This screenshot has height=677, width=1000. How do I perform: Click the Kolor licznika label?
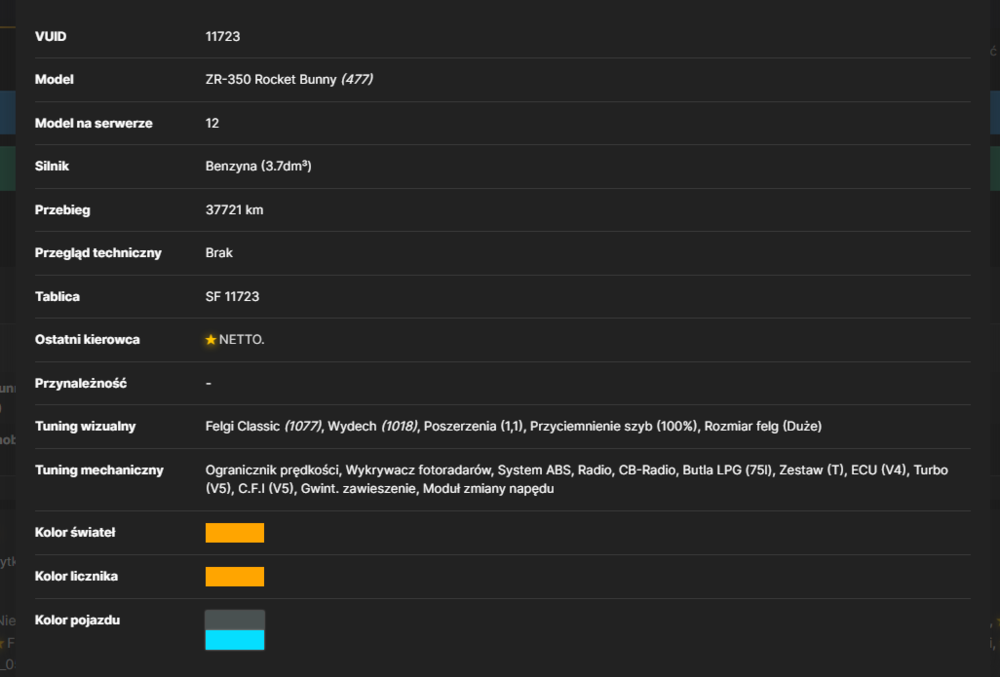click(77, 576)
